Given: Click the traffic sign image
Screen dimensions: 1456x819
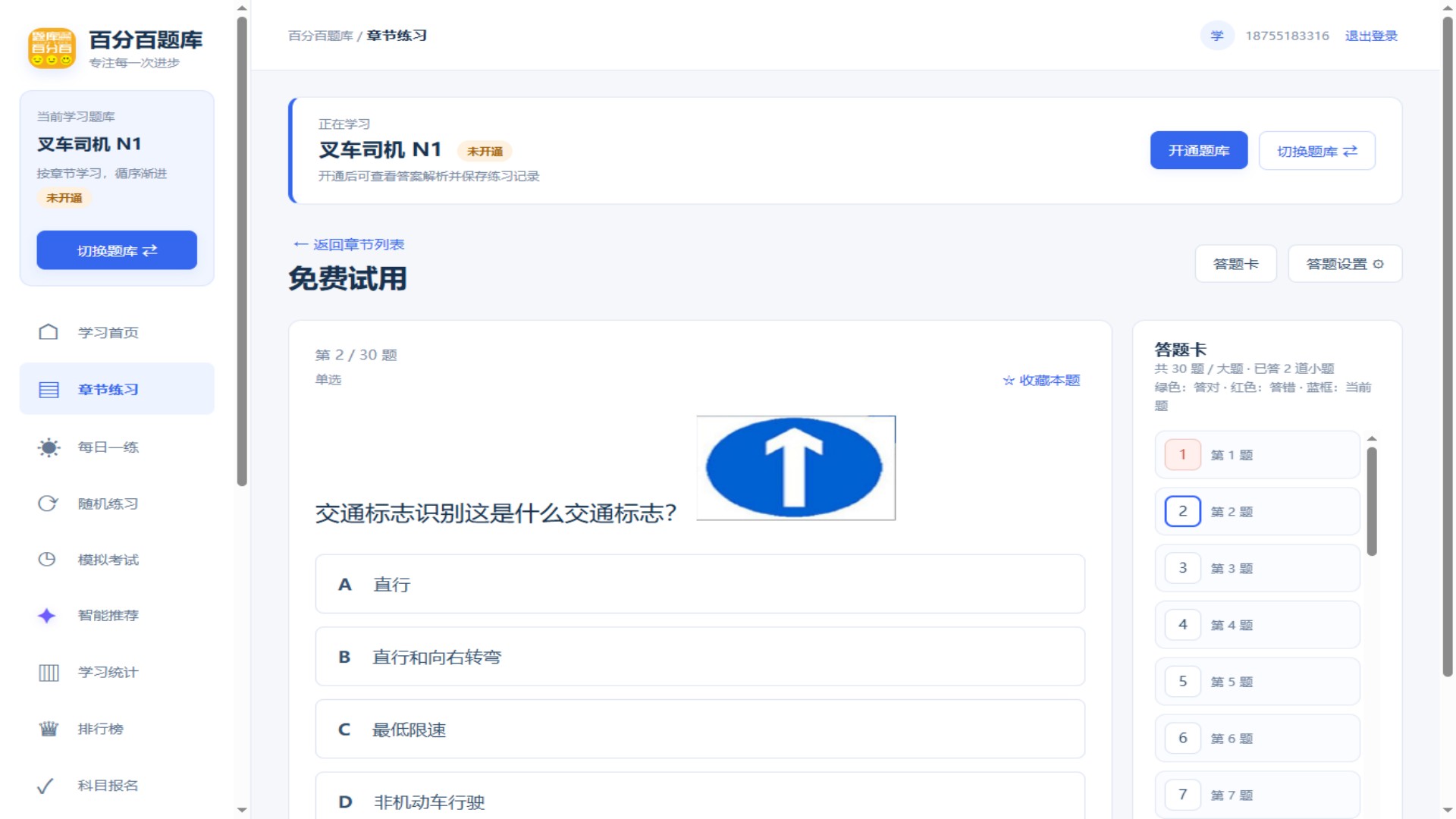Looking at the screenshot, I should [x=795, y=468].
